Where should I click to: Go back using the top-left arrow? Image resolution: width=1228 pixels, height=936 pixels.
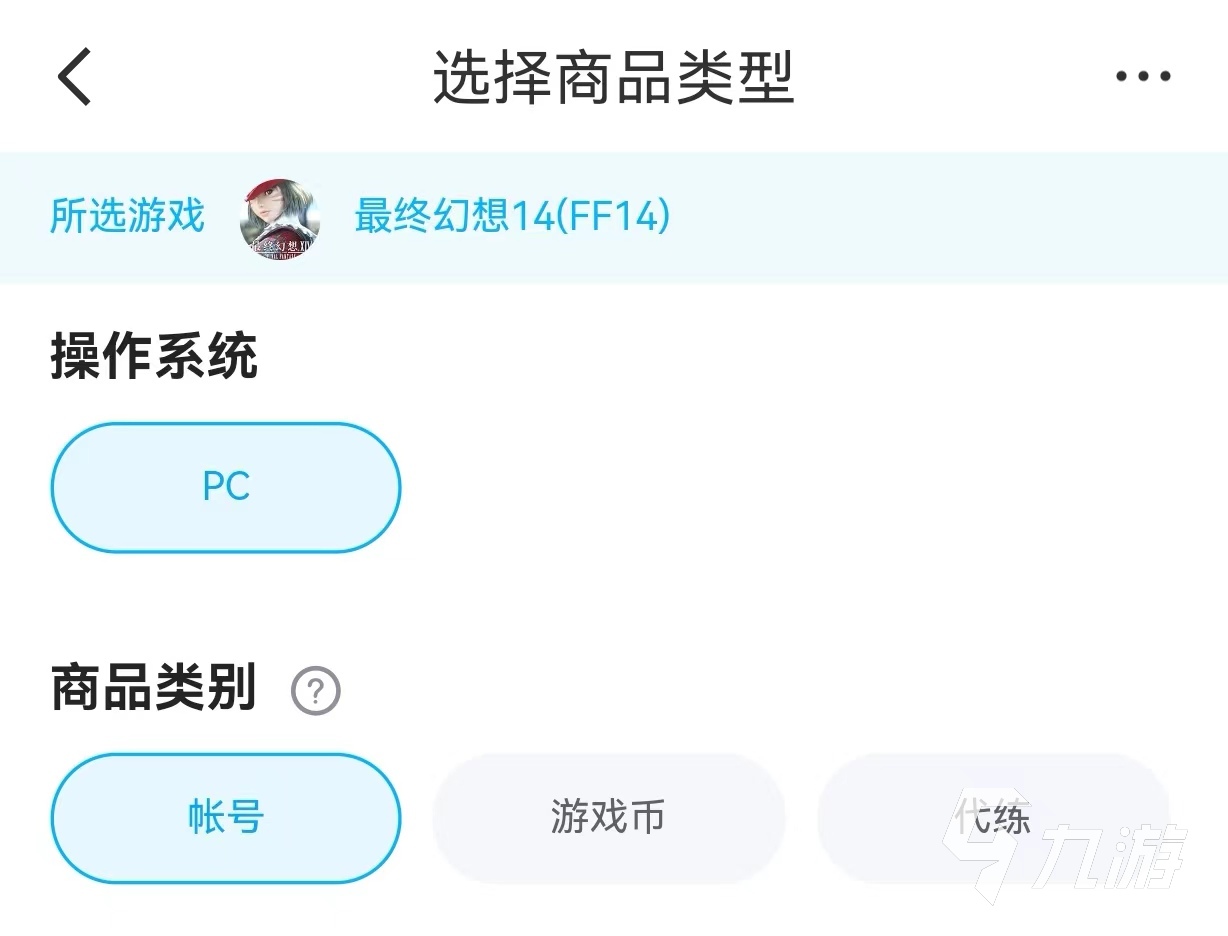pos(75,76)
